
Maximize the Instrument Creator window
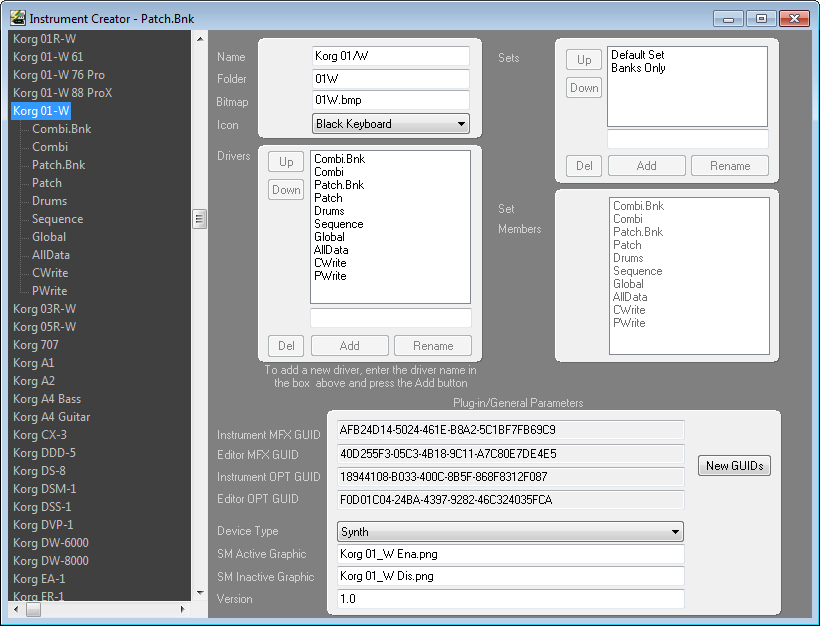pyautogui.click(x=761, y=19)
